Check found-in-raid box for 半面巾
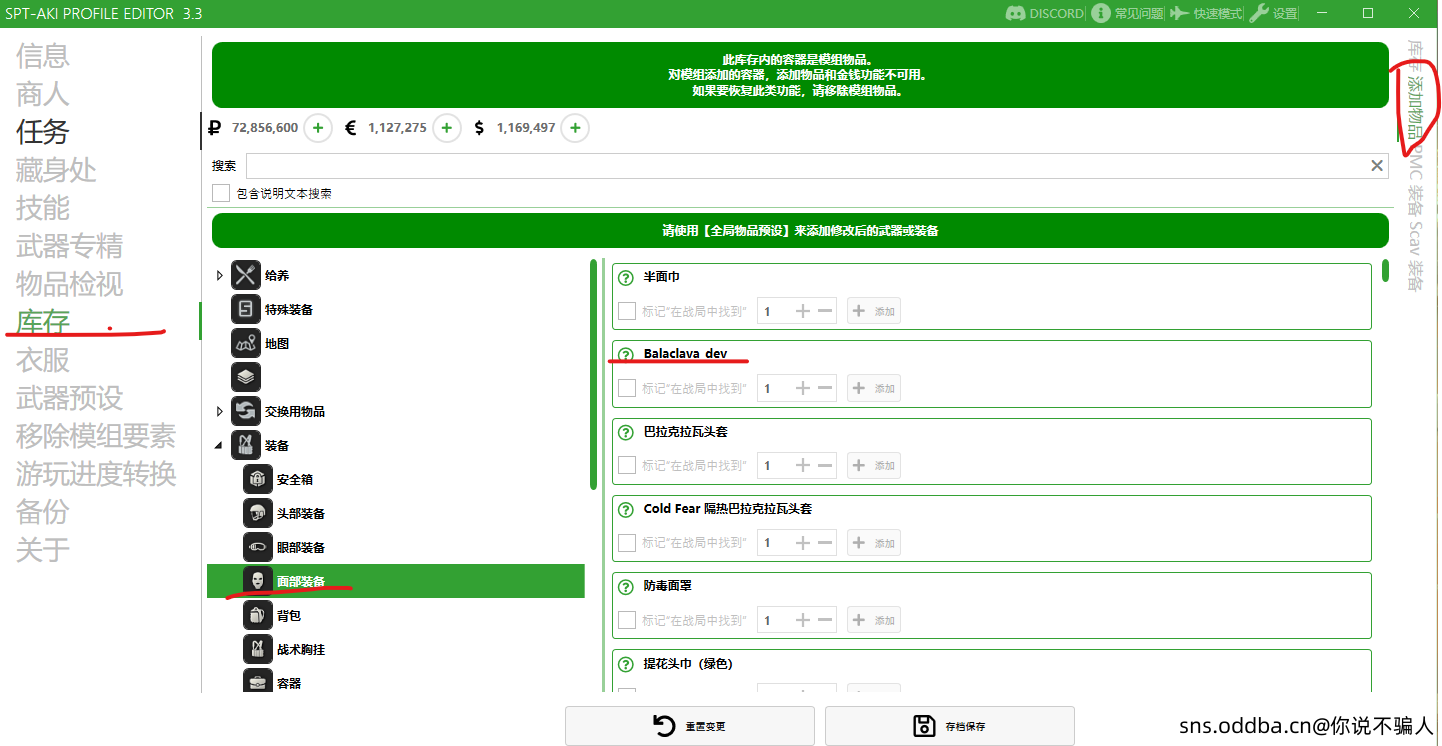The image size is (1442, 746). (x=627, y=311)
